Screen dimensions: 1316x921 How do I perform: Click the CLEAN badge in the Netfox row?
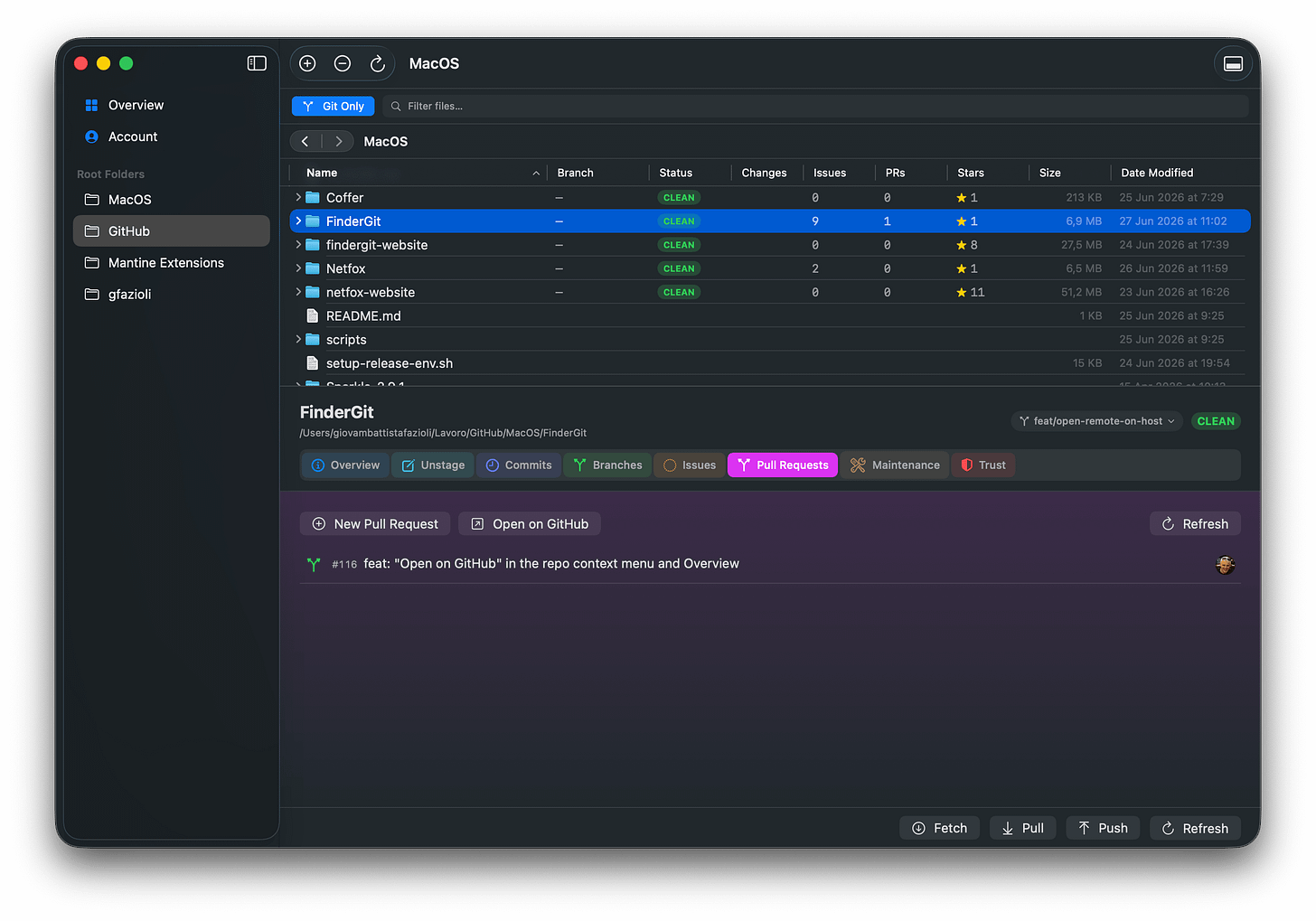pyautogui.click(x=679, y=268)
